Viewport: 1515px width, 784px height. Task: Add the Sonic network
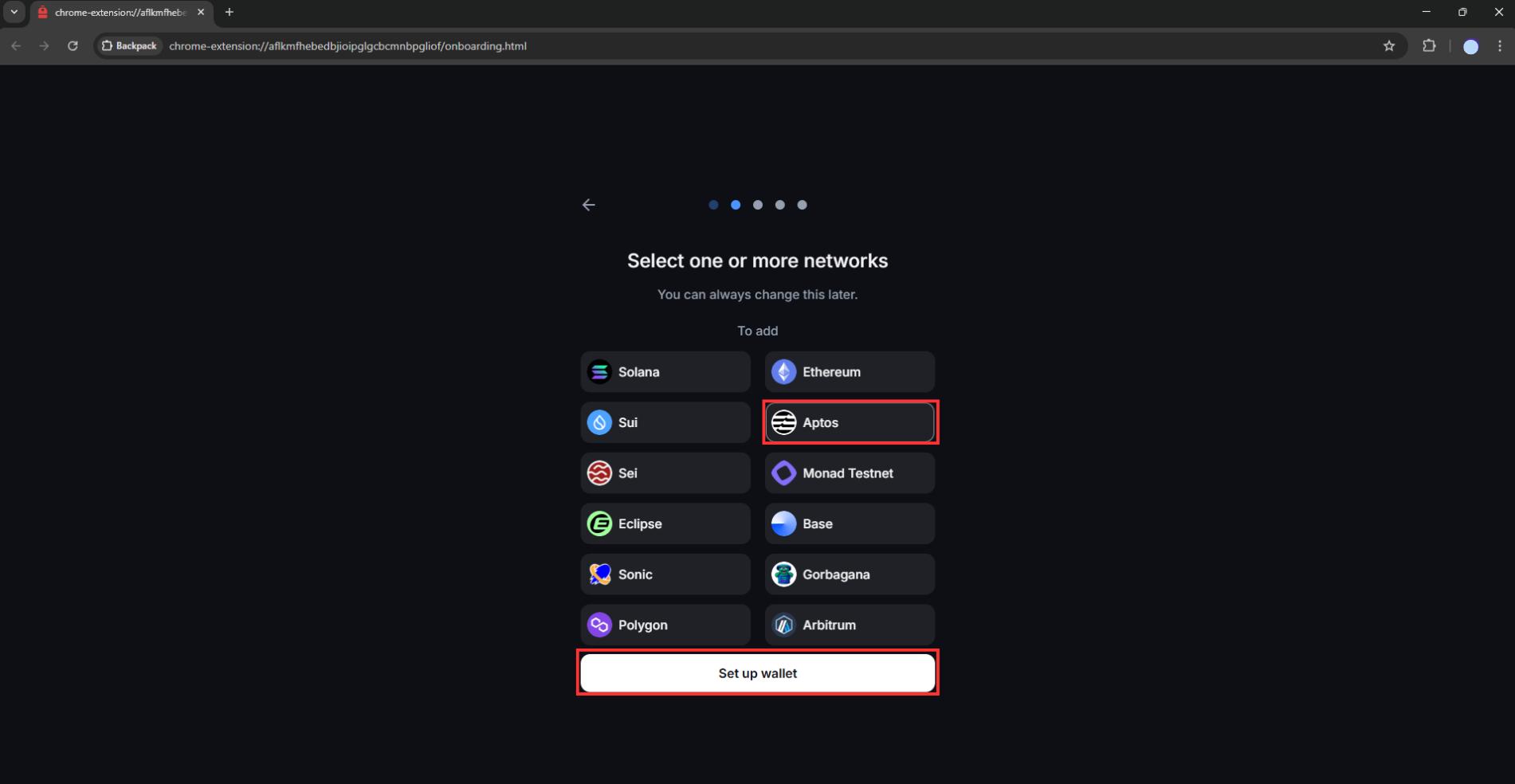pos(665,574)
